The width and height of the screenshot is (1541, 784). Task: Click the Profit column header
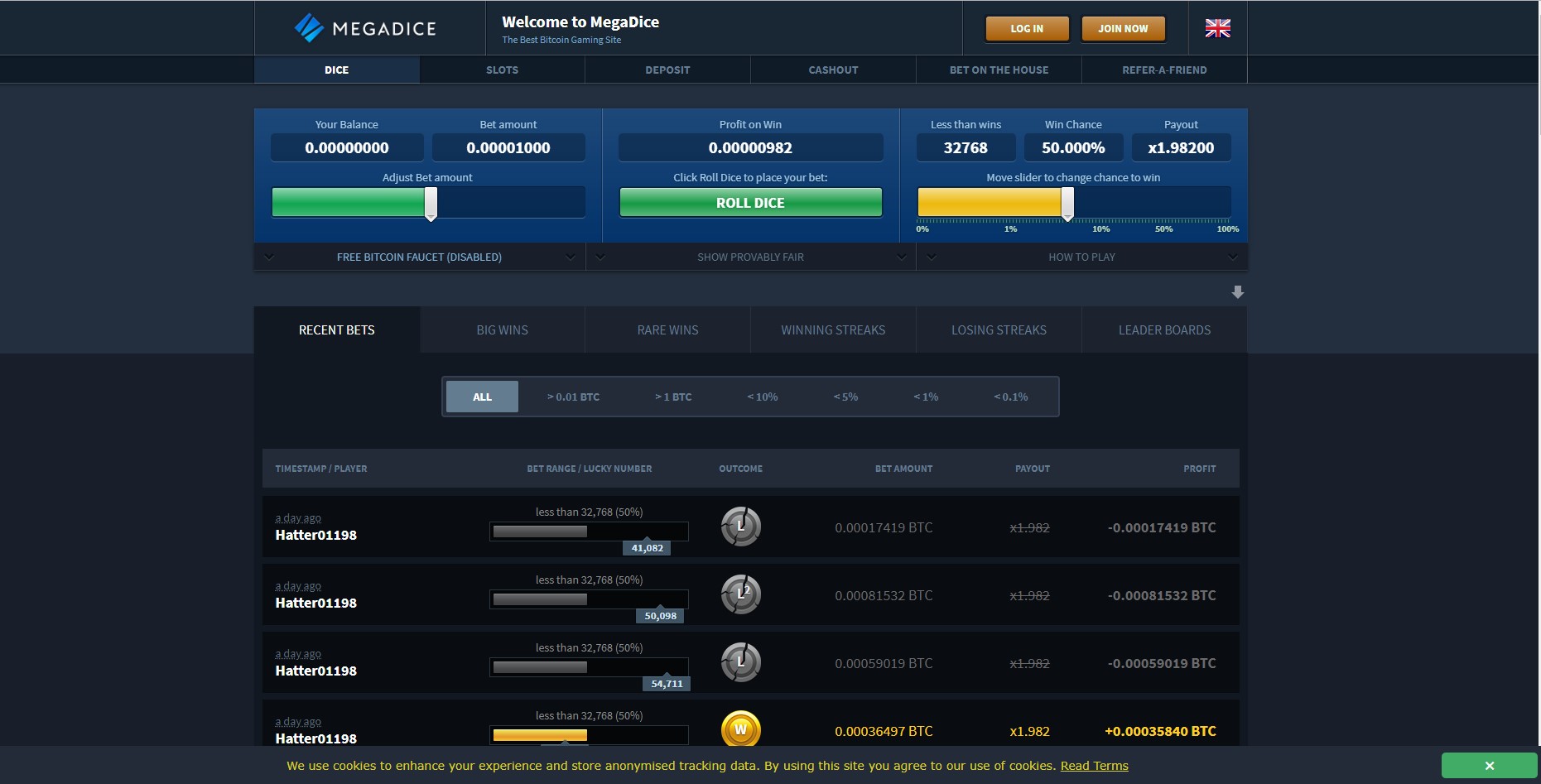point(1199,469)
